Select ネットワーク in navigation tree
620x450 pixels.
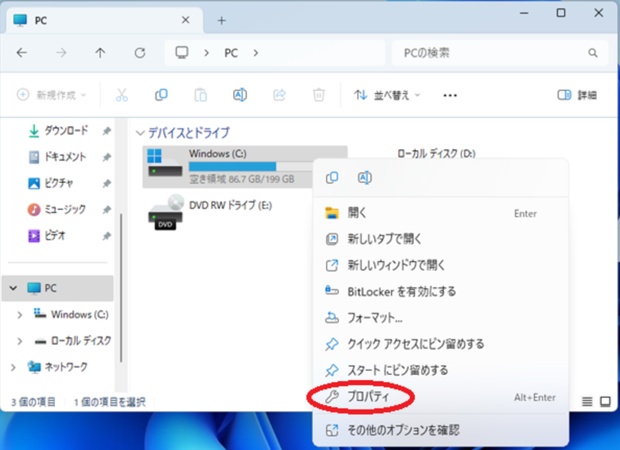tap(58, 367)
